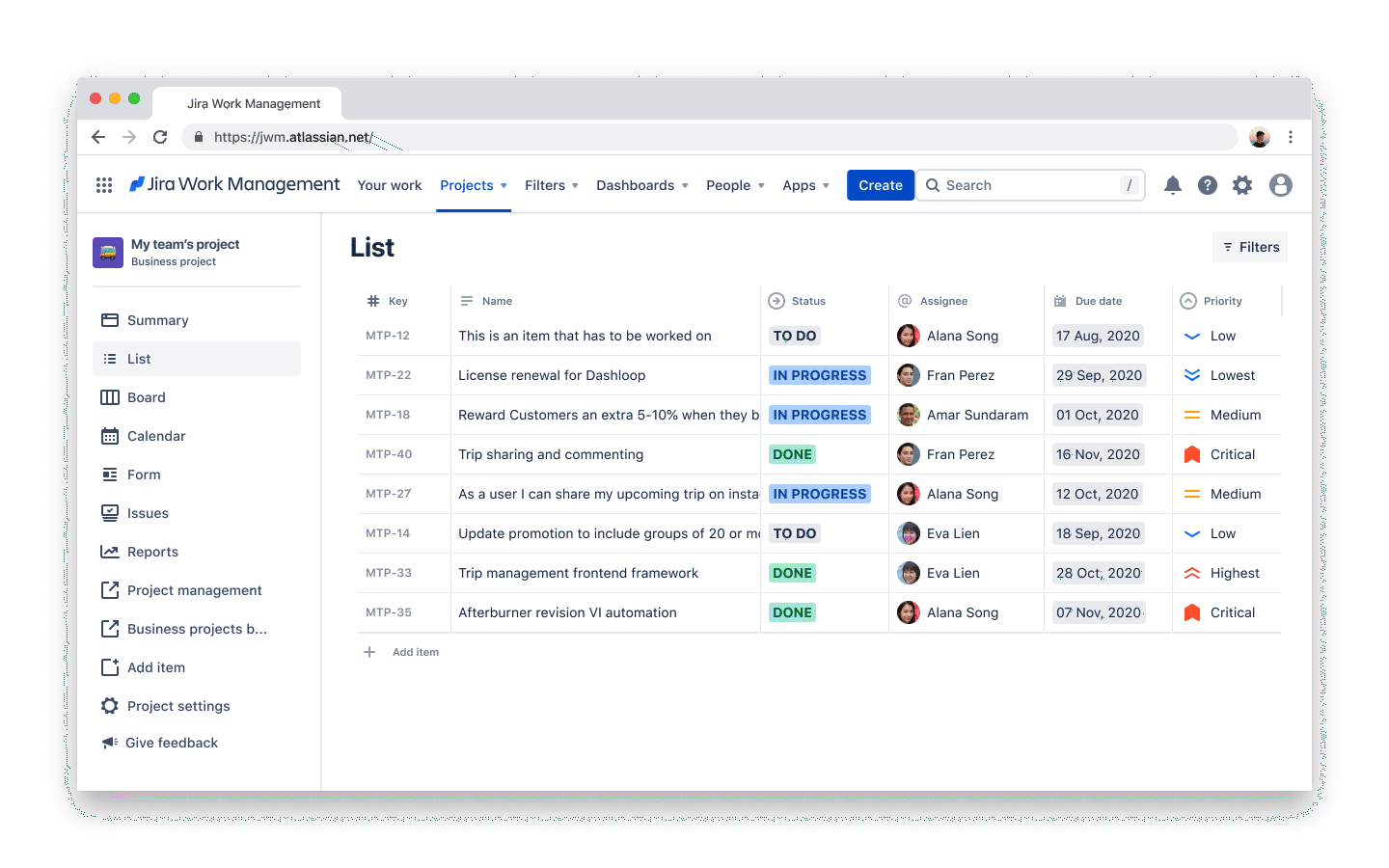
Task: Click the Highest priority icon for MTP-33
Action: point(1192,573)
